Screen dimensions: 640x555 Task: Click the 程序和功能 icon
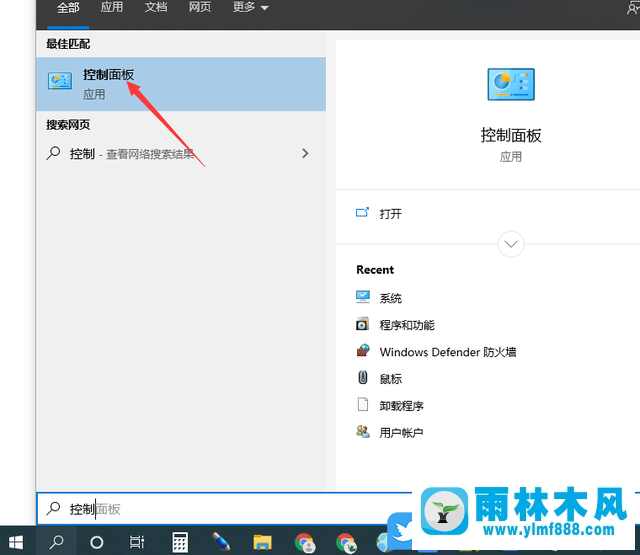click(362, 324)
